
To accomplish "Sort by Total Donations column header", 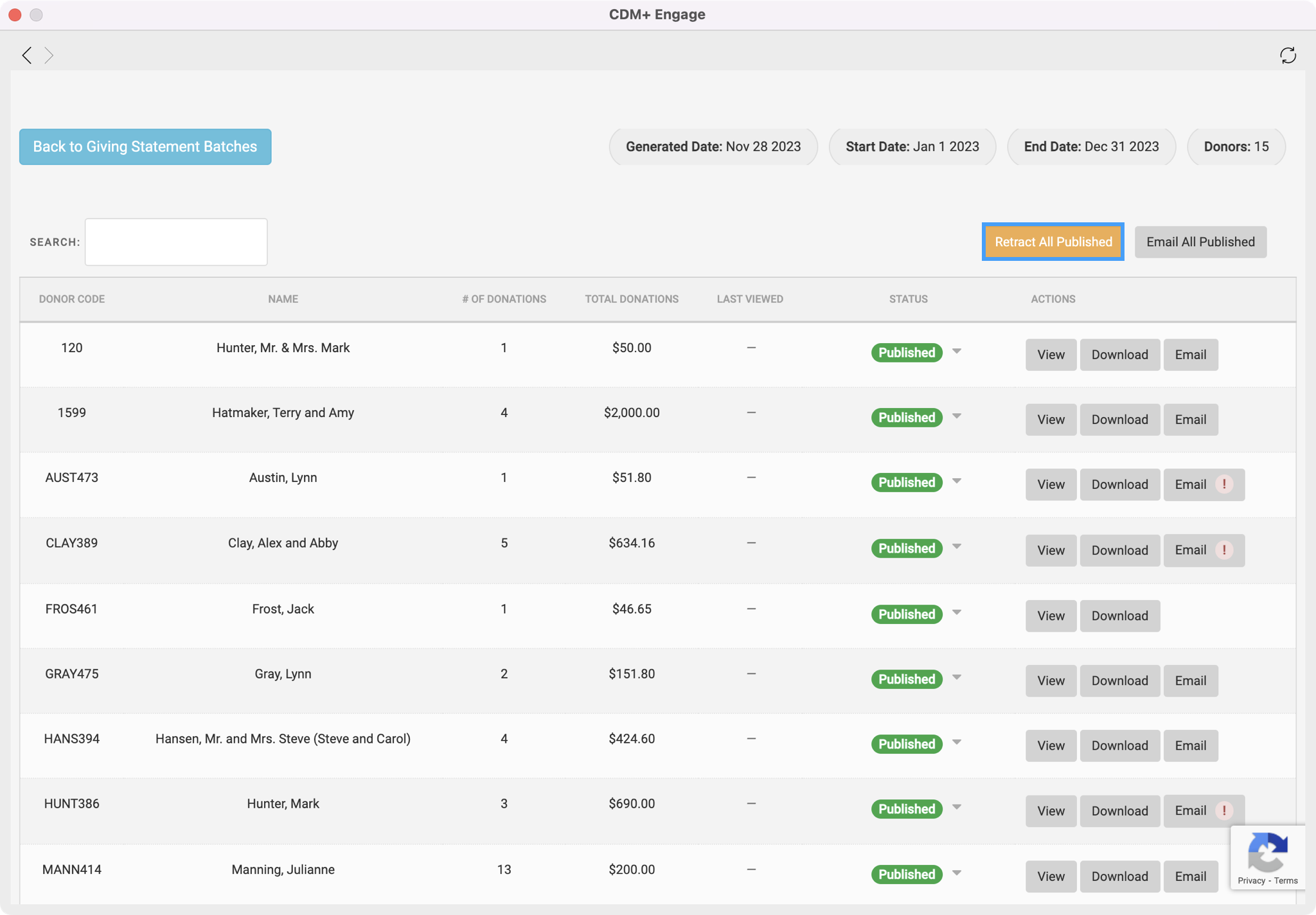I will (x=631, y=299).
